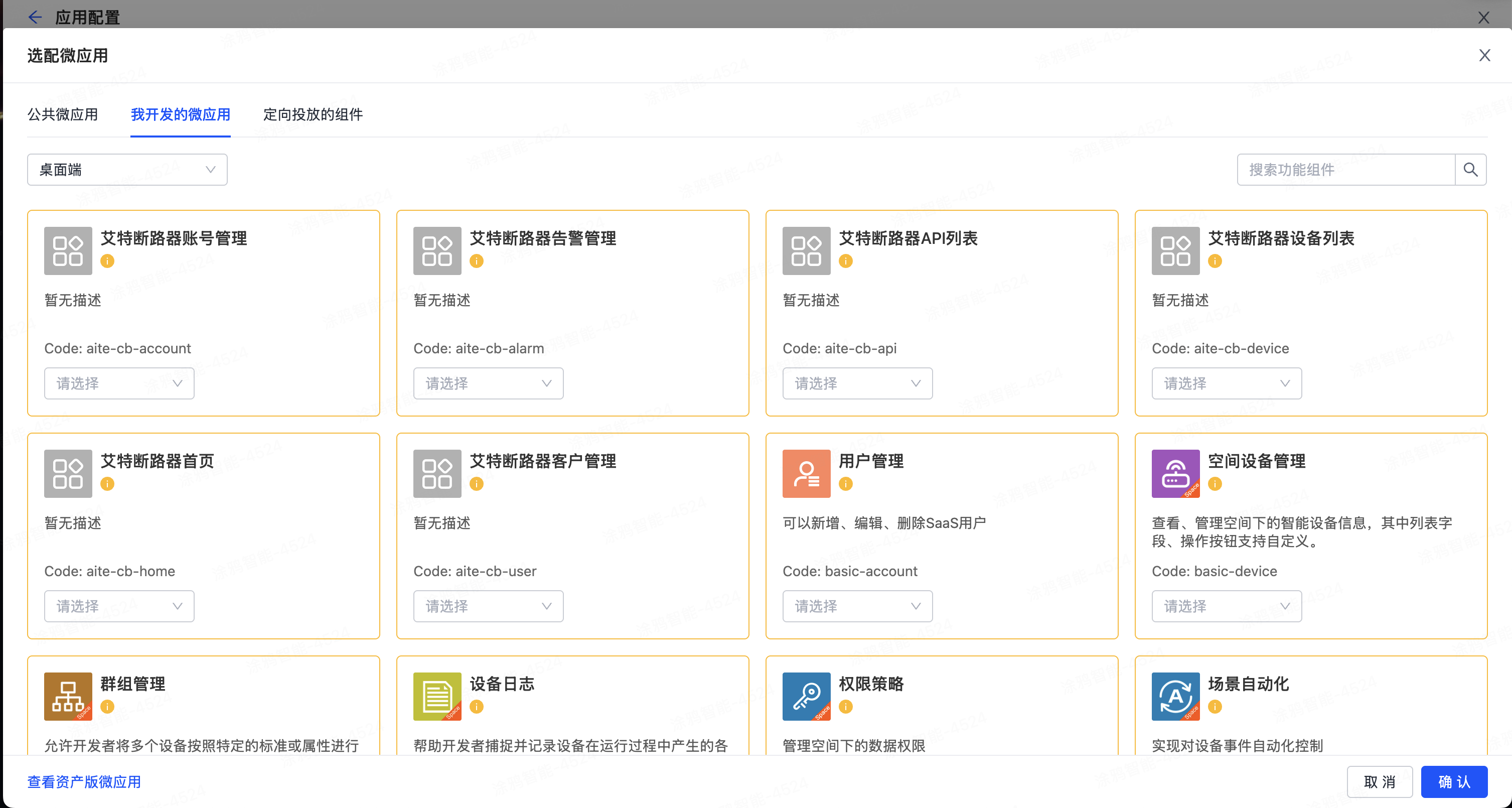Viewport: 1512px width, 808px height.
Task: Click the 搜索功能组件 search field
Action: [x=1345, y=170]
